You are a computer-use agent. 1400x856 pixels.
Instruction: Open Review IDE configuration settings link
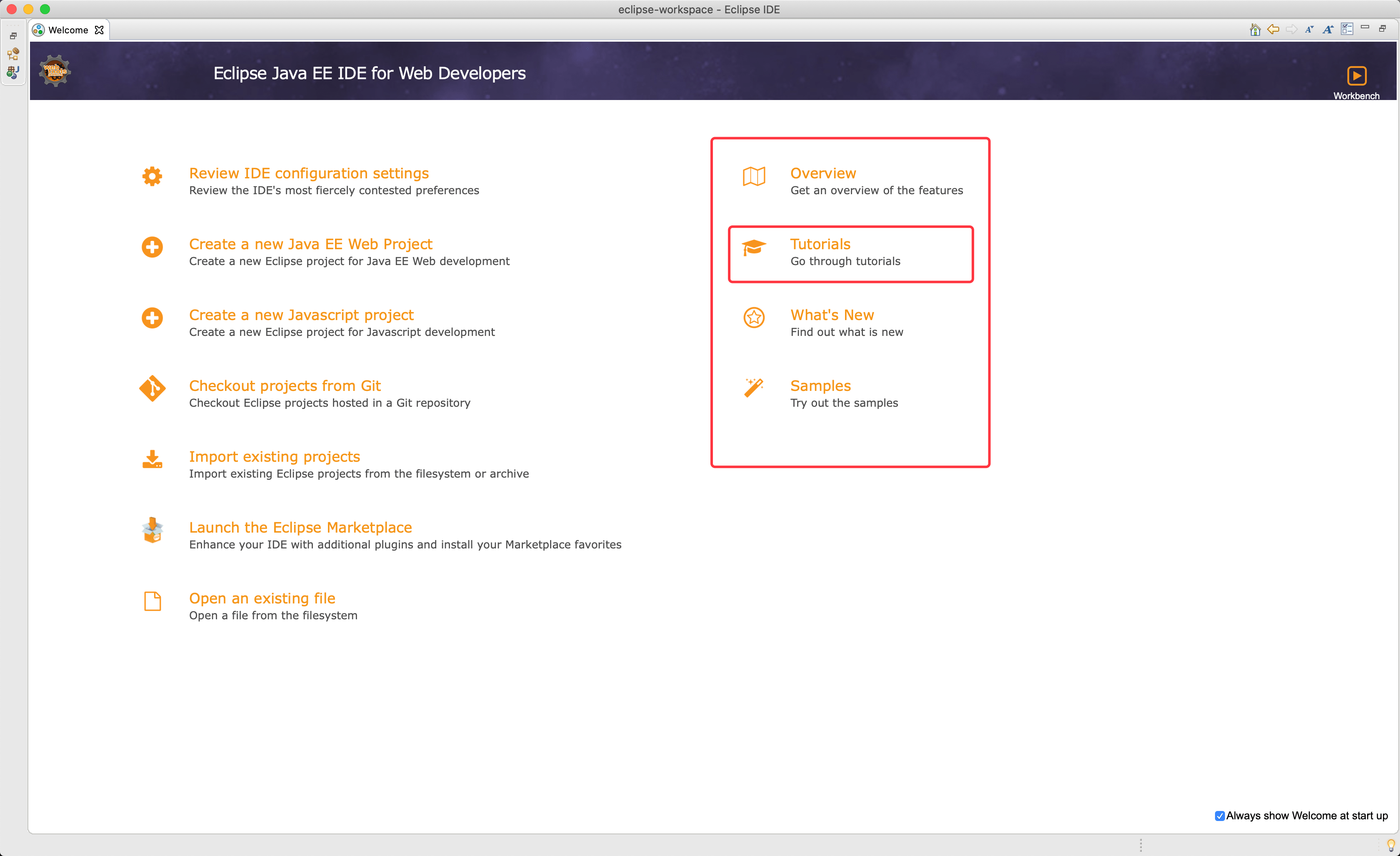coord(308,173)
